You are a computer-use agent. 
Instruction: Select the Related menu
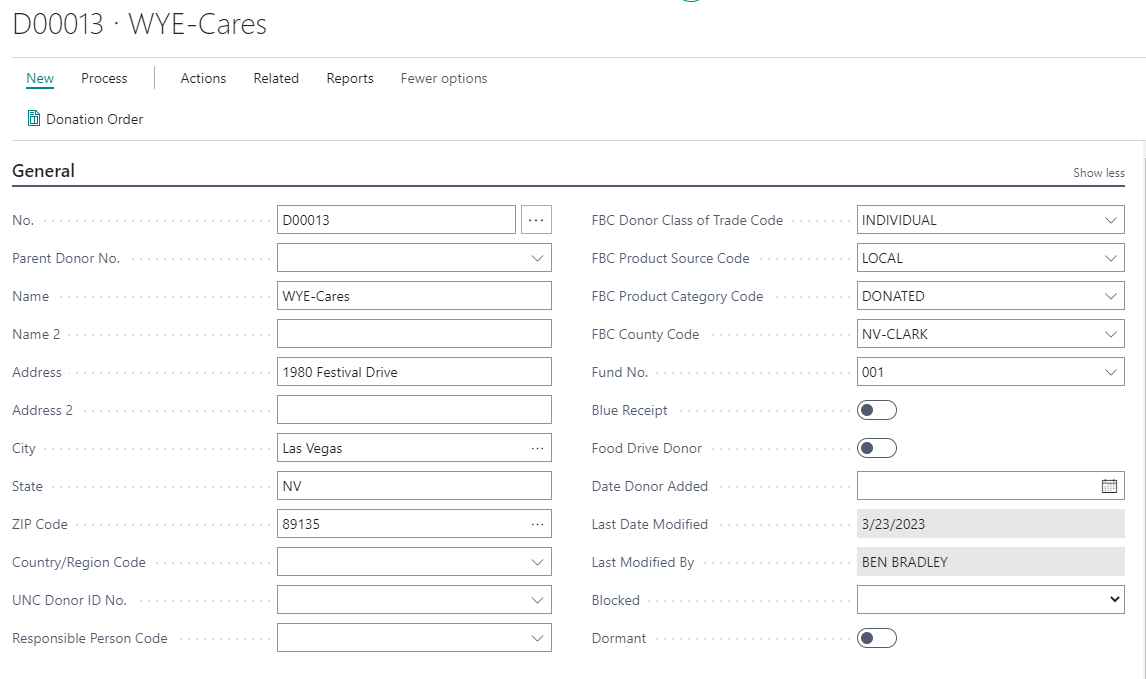coord(276,78)
